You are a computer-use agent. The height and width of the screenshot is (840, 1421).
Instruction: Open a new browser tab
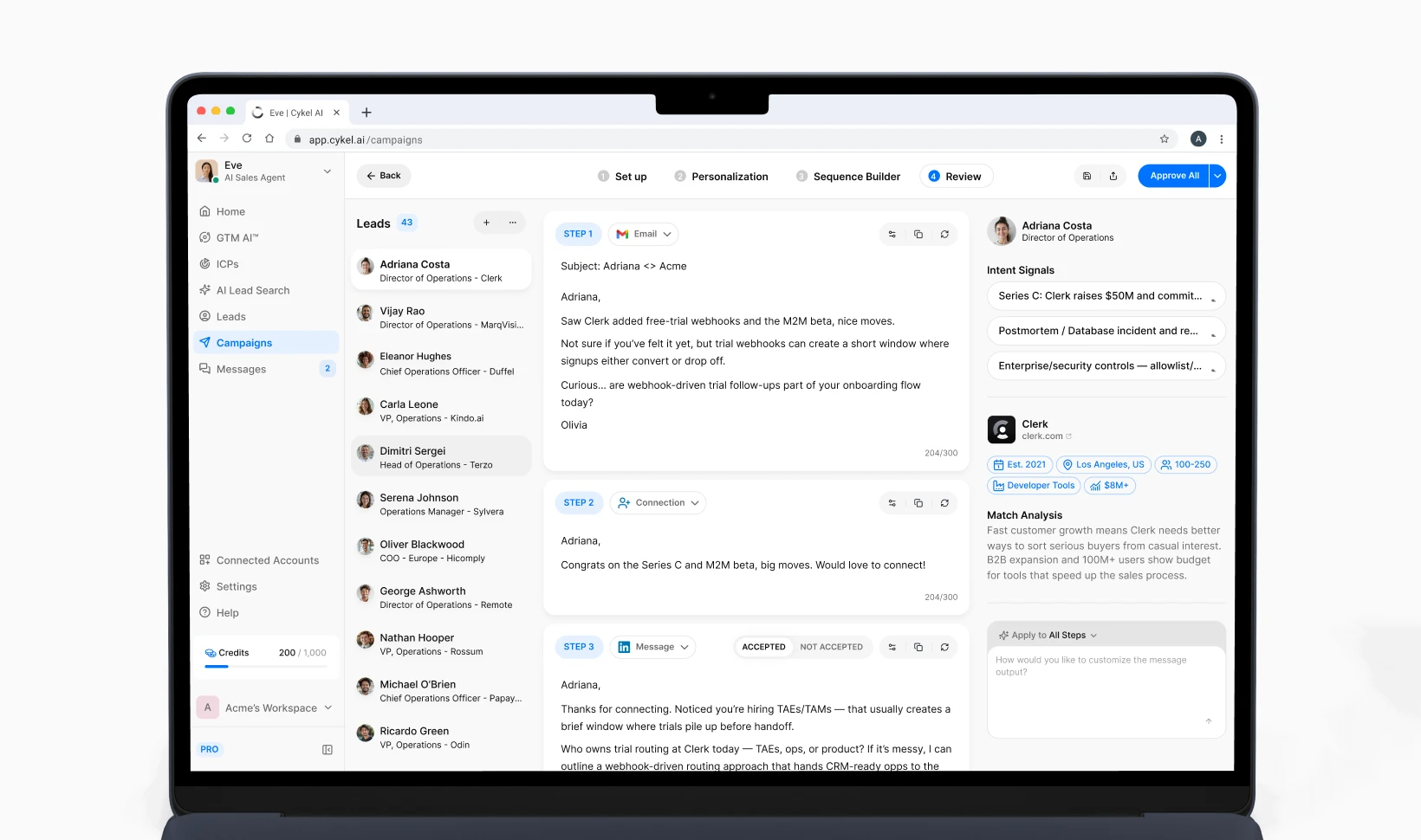coord(367,113)
